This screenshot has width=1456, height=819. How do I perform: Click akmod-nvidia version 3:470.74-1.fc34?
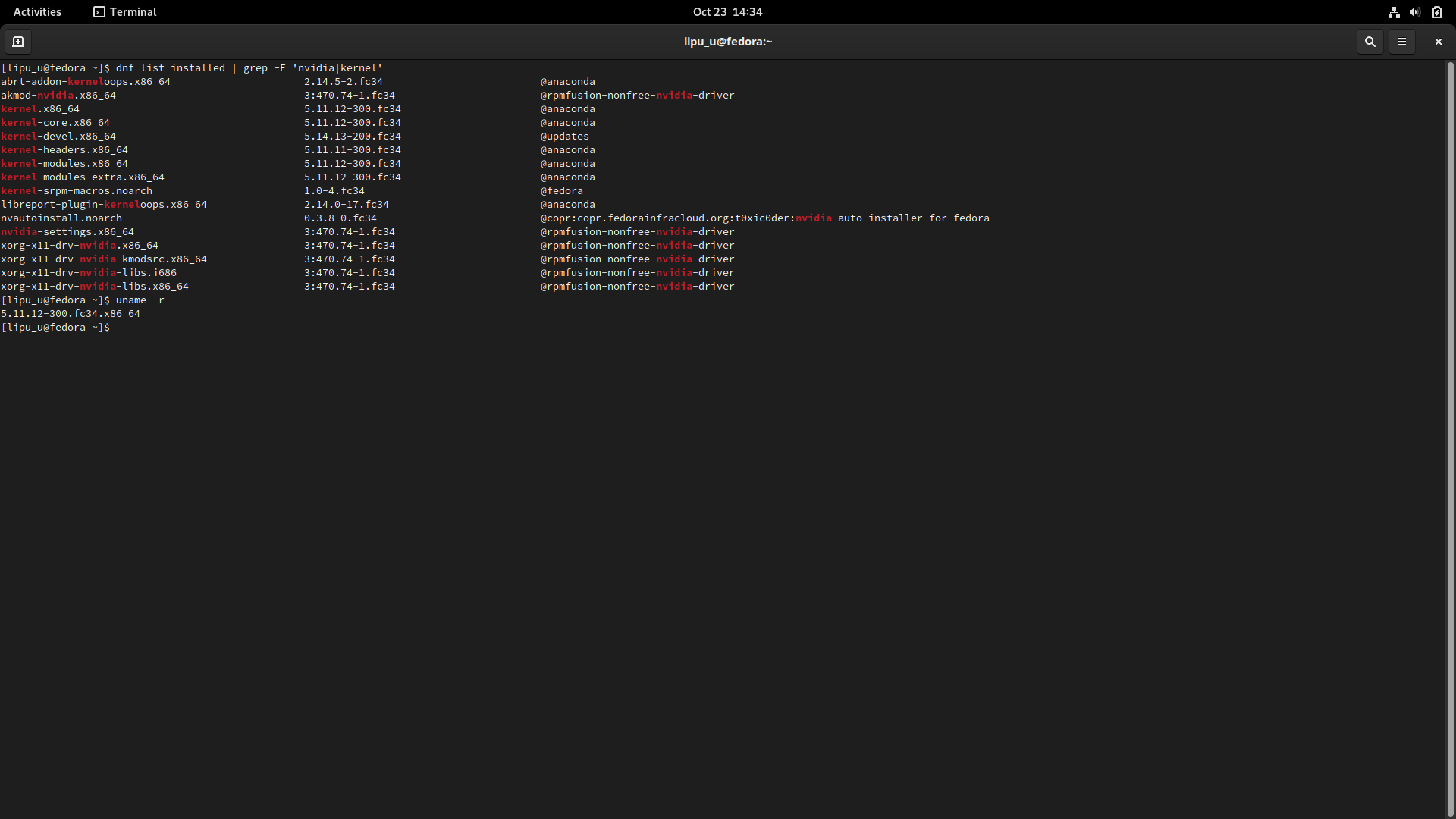click(x=350, y=96)
